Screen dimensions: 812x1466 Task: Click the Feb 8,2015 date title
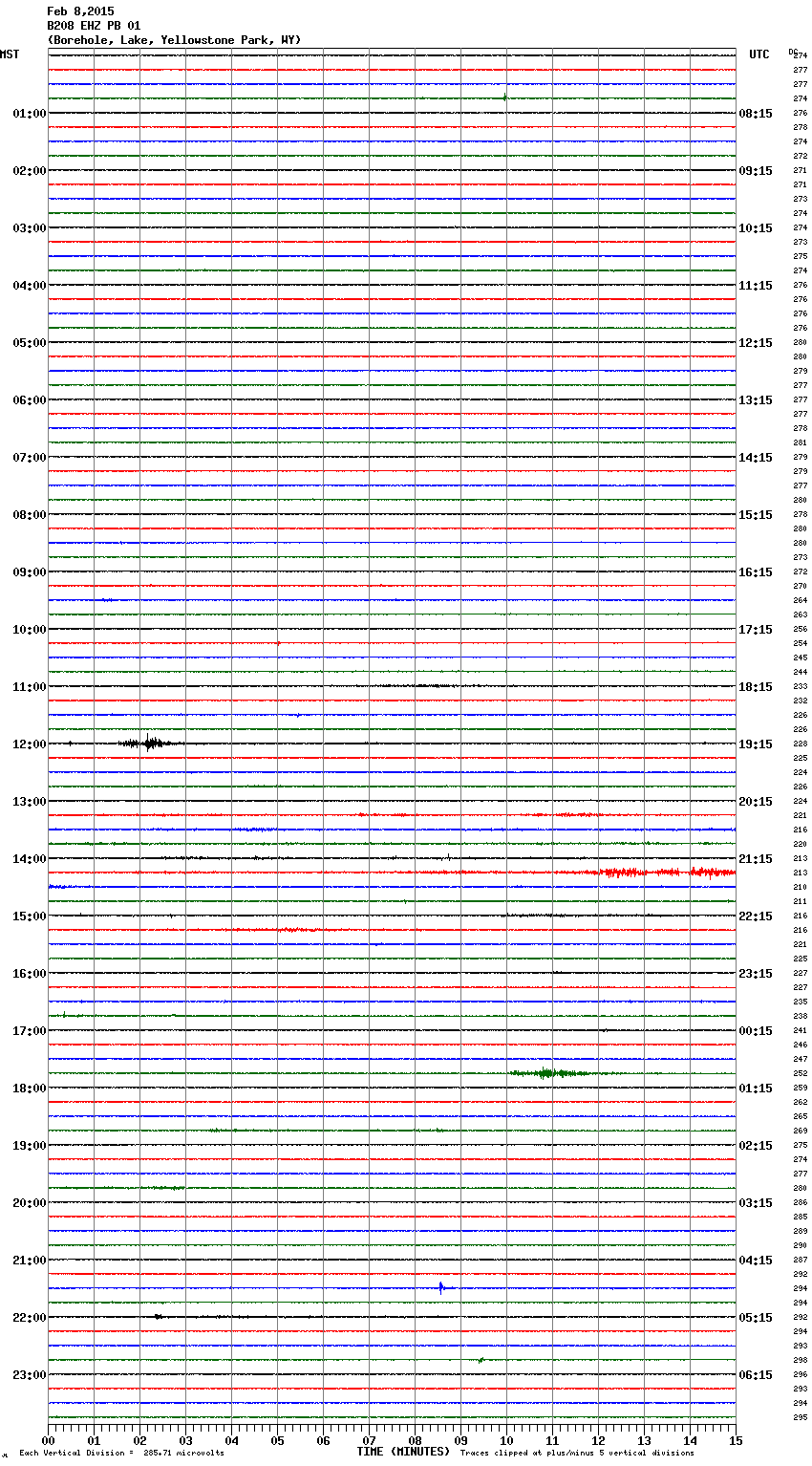80,11
